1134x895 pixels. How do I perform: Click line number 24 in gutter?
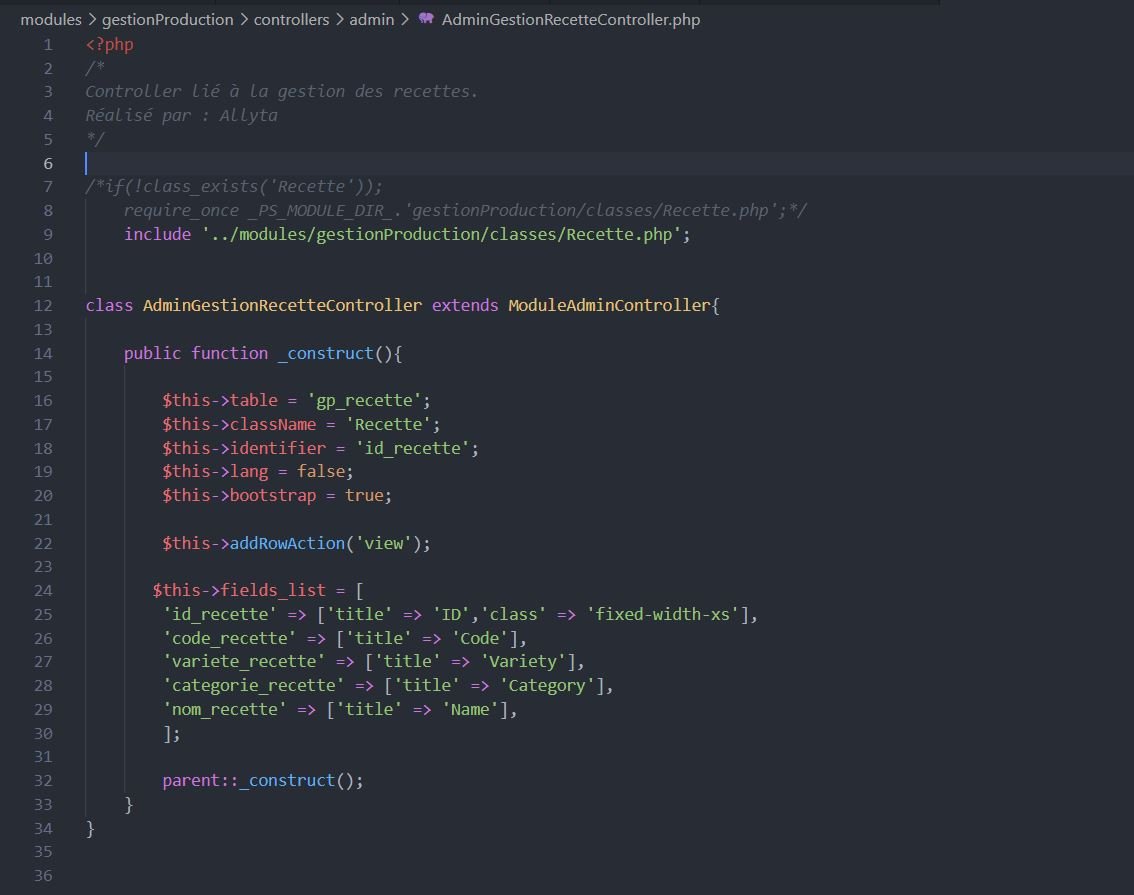pos(43,591)
